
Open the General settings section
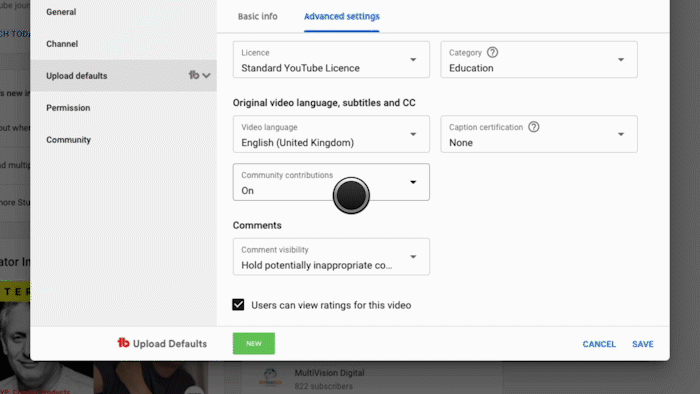click(x=61, y=12)
